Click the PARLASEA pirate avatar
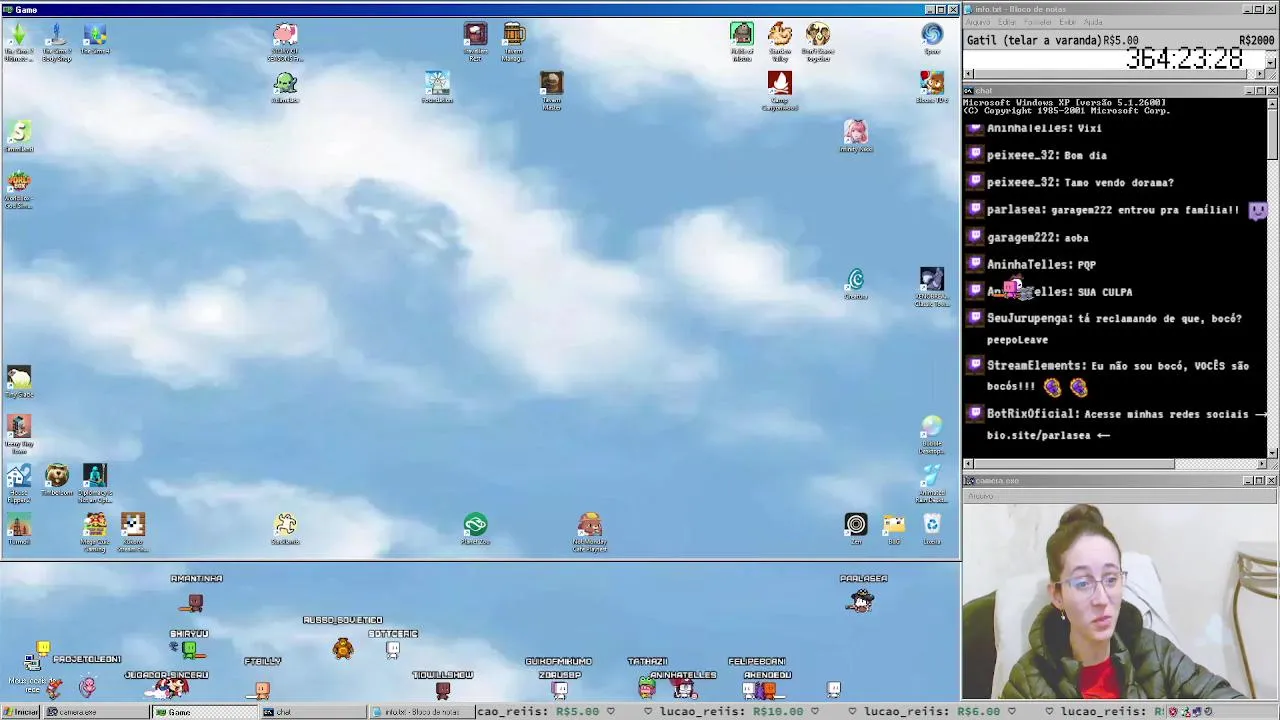Screen dimensions: 1280x720 (x=861, y=600)
